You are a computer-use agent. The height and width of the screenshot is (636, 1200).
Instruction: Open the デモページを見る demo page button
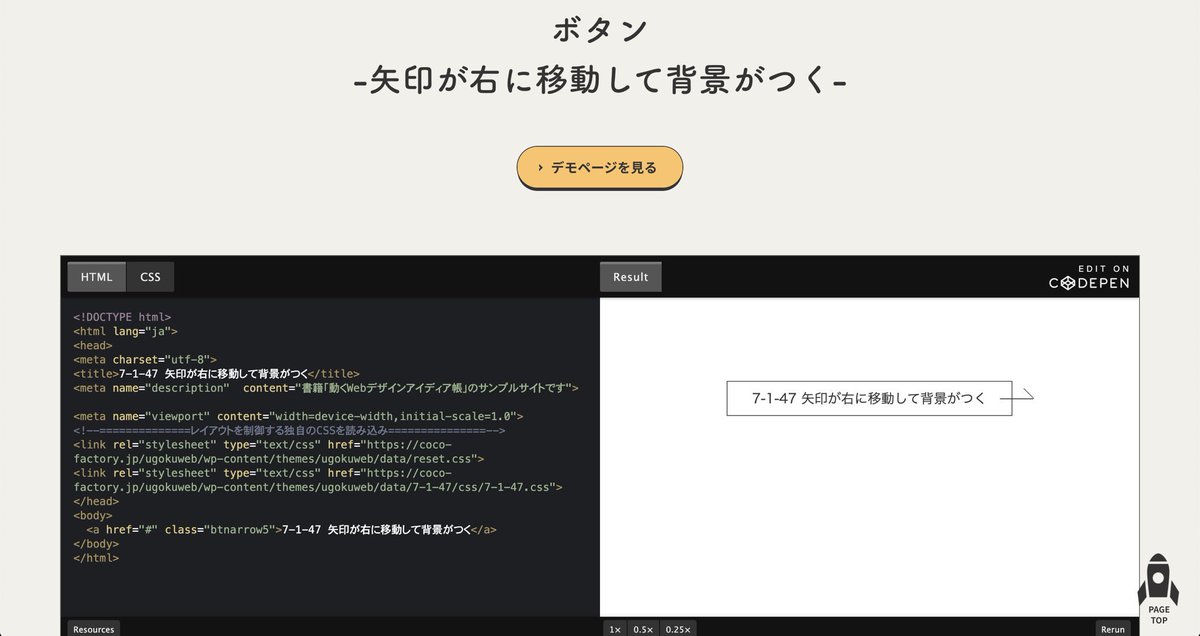click(600, 167)
